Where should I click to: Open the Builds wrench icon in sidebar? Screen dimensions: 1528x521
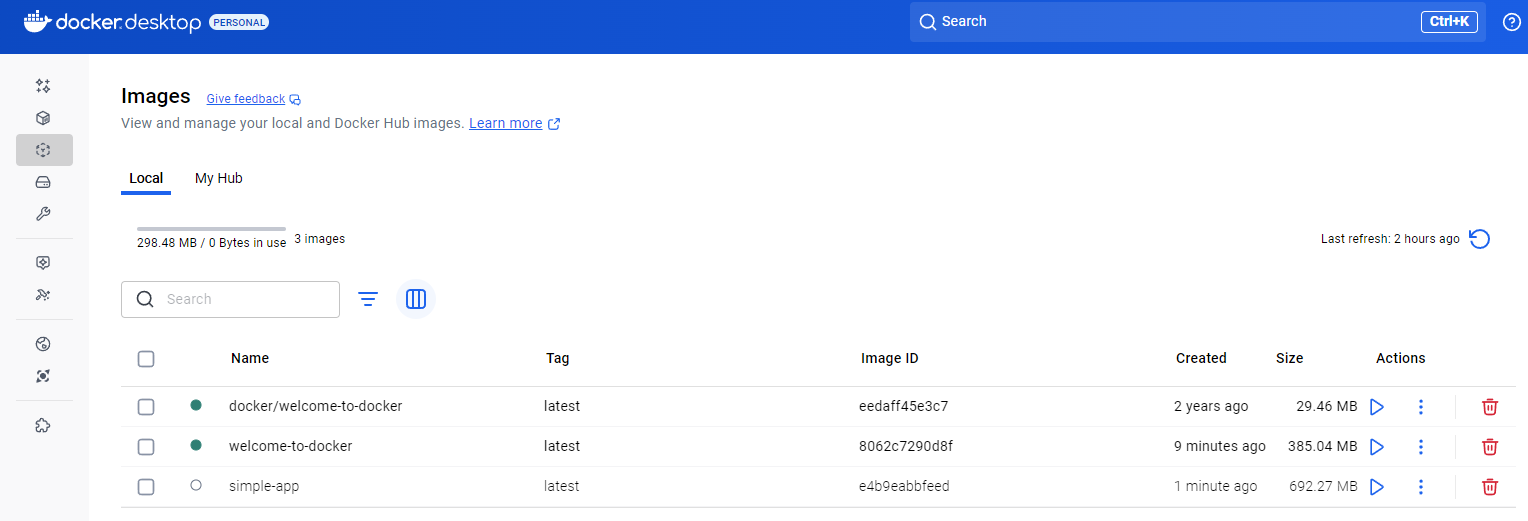coord(43,214)
